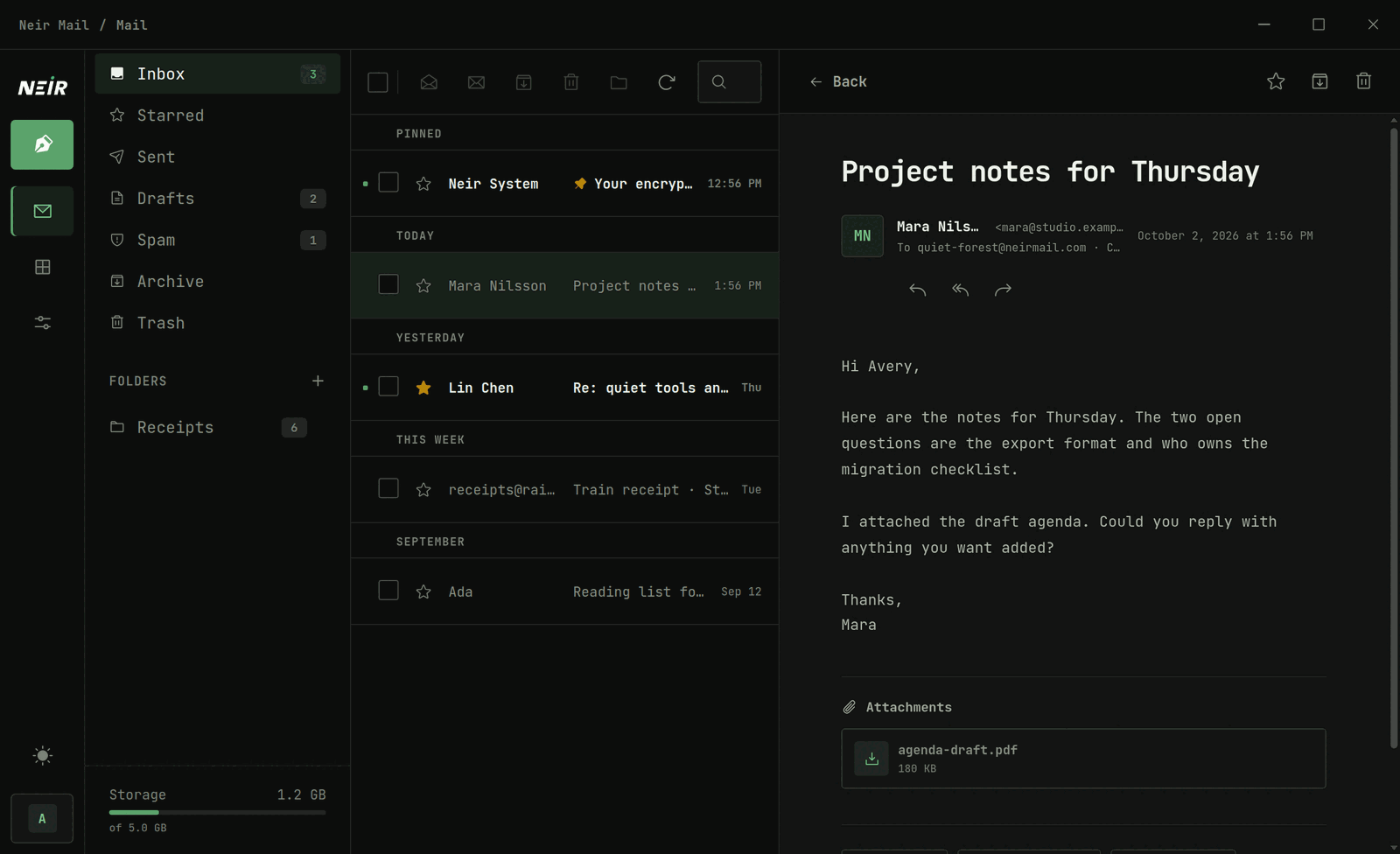Download agenda-draft.pdf using its download icon
The image size is (1400, 854).
tap(871, 759)
